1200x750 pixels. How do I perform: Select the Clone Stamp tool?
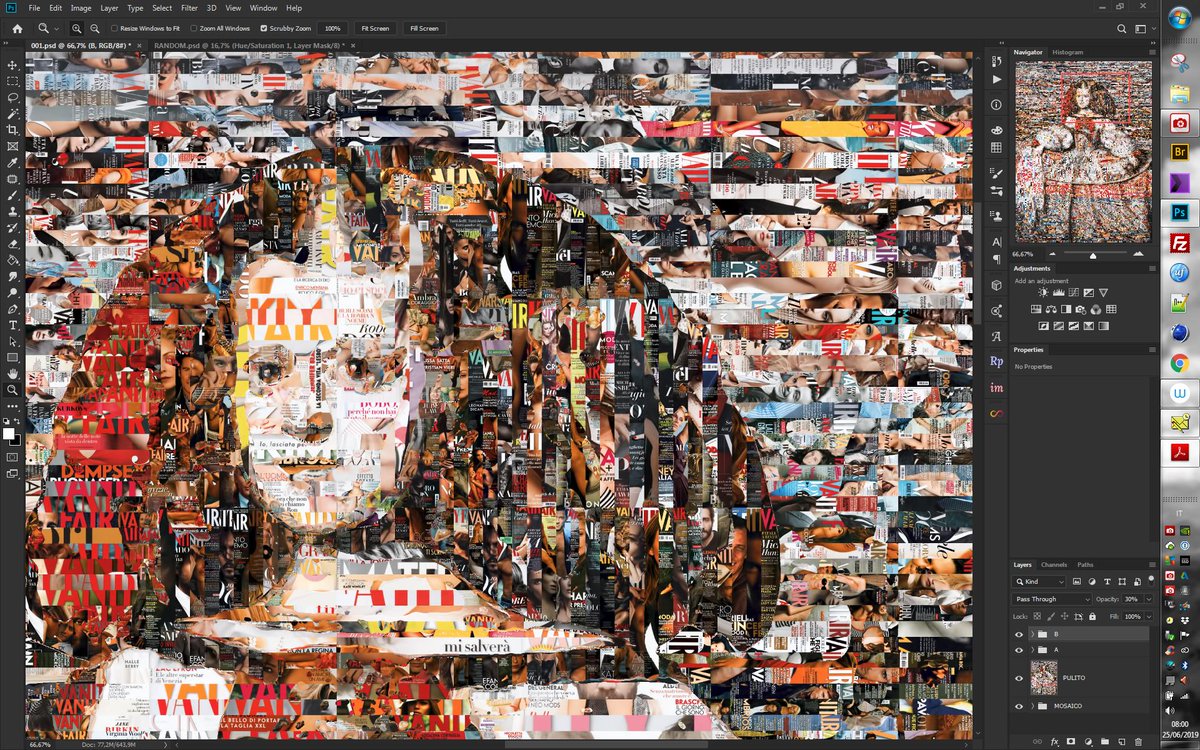13,210
